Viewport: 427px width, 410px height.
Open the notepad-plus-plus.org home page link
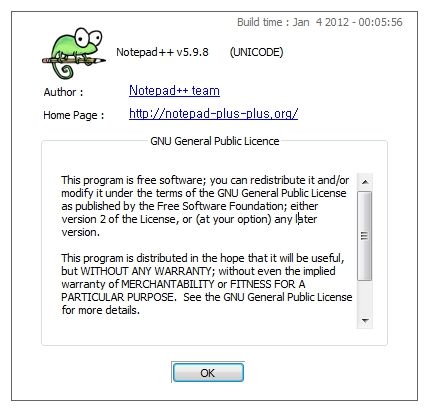coord(213,114)
